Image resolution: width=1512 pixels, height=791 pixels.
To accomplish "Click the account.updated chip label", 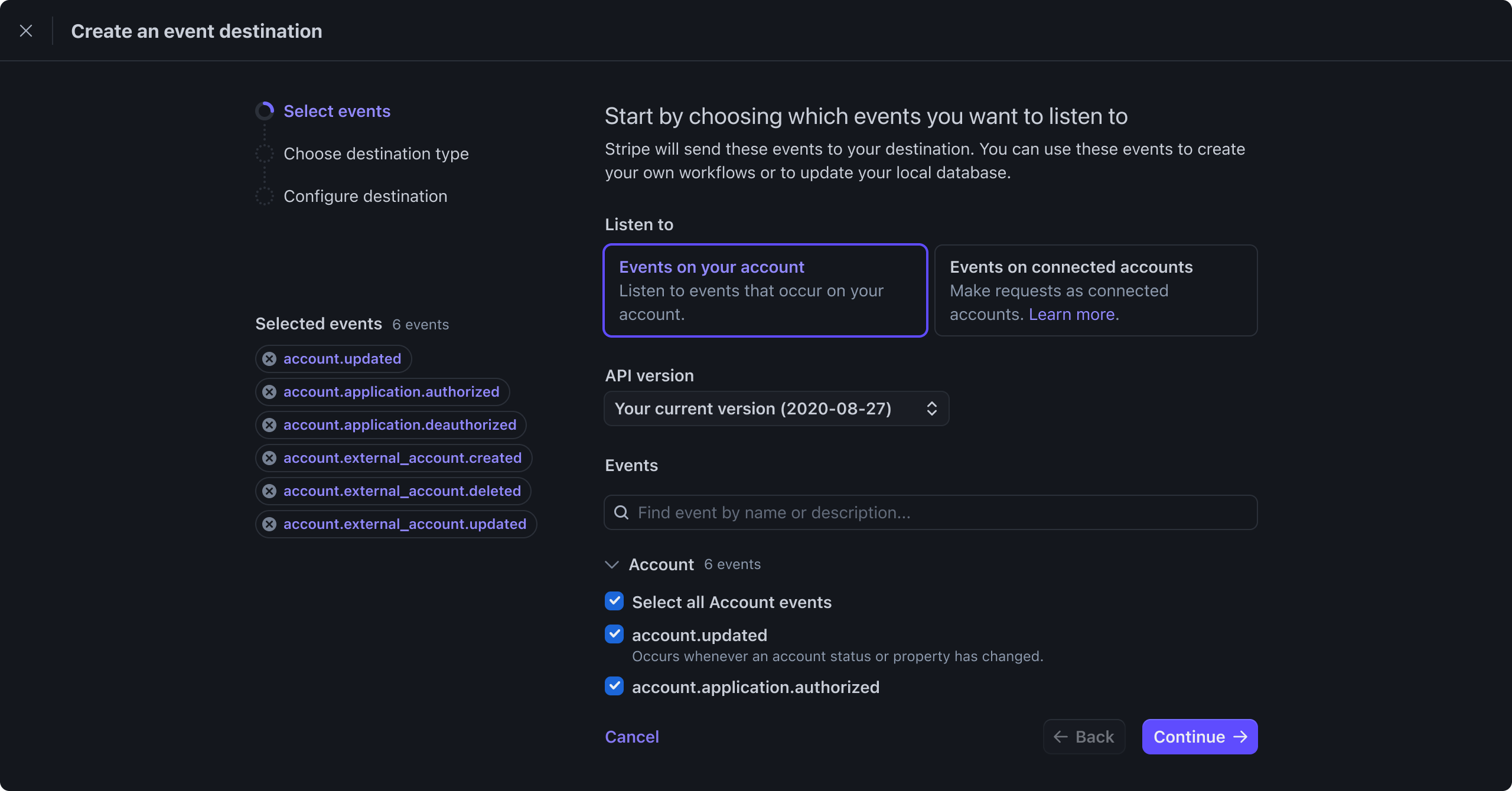I will click(343, 359).
